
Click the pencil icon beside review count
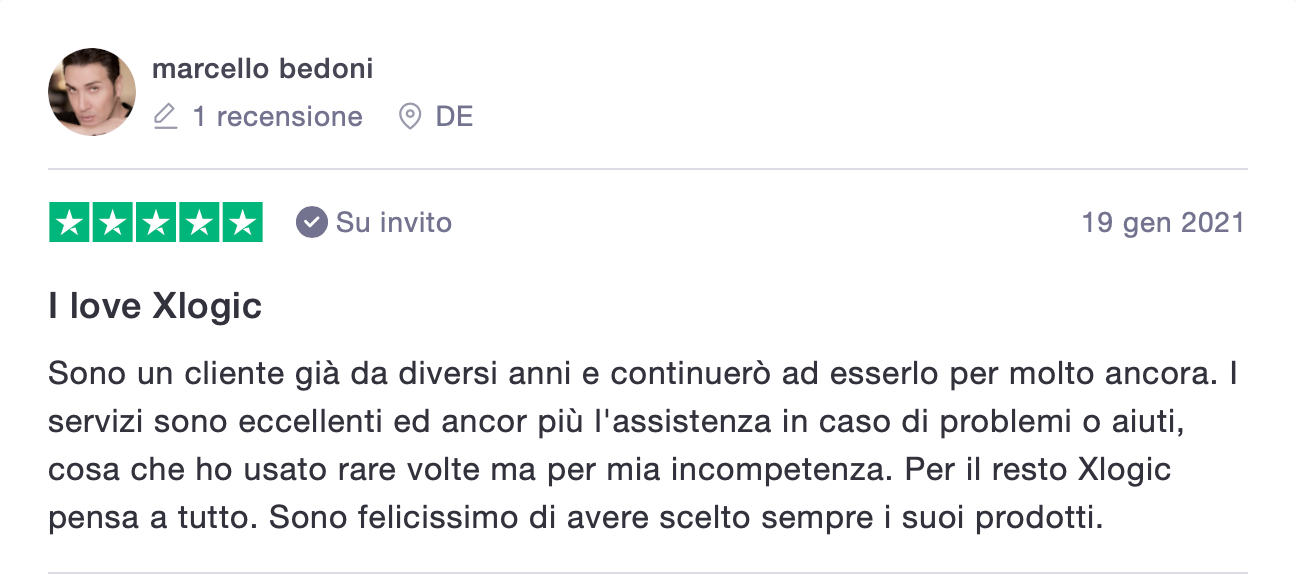click(x=165, y=117)
